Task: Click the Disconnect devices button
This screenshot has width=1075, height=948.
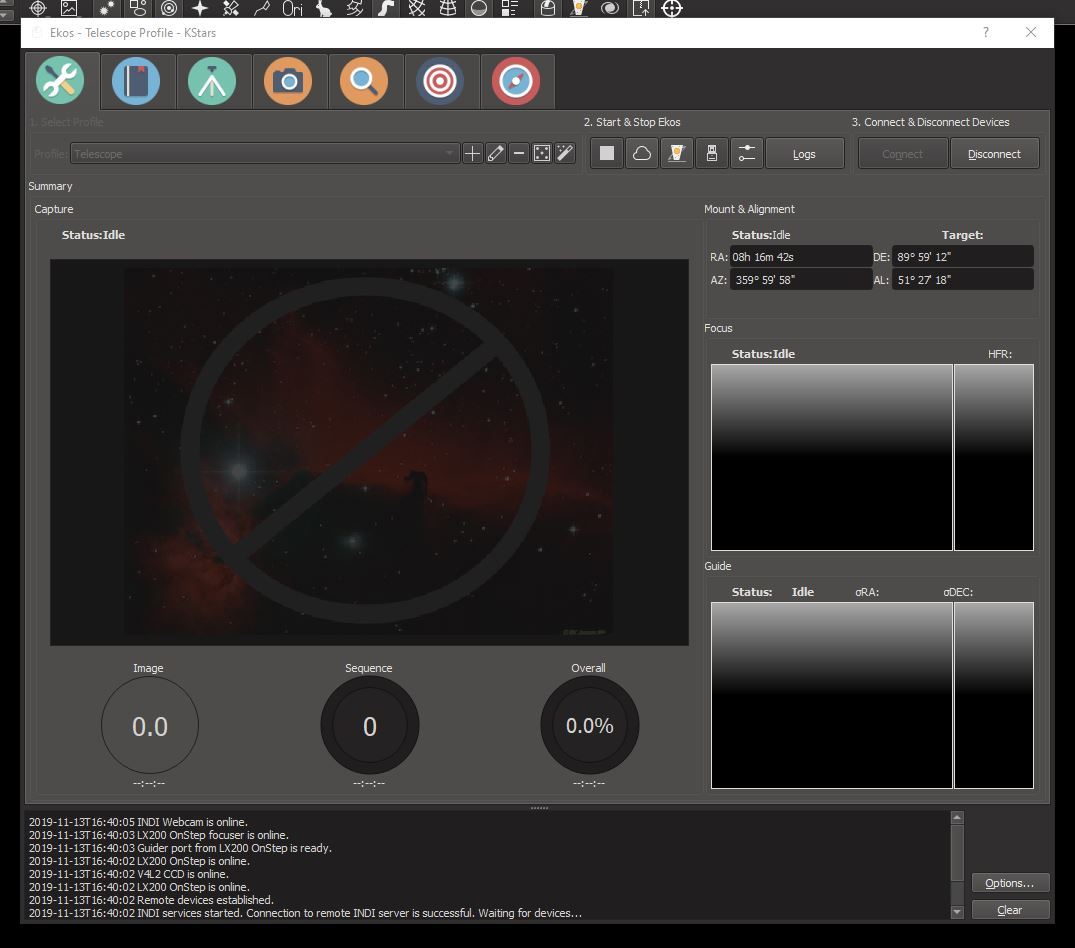Action: [994, 154]
